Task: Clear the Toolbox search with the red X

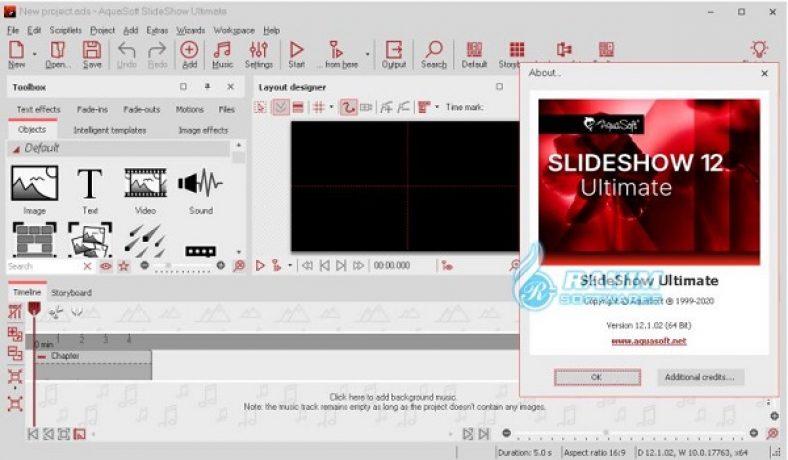Action: [x=87, y=266]
